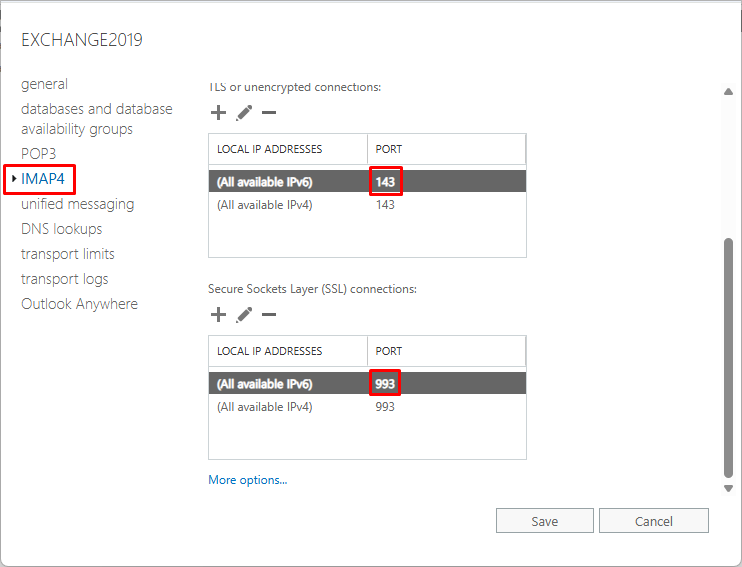The height and width of the screenshot is (567, 742).
Task: Click LOCAL IP ADDRESSES header in SSL table
Action: pos(288,351)
